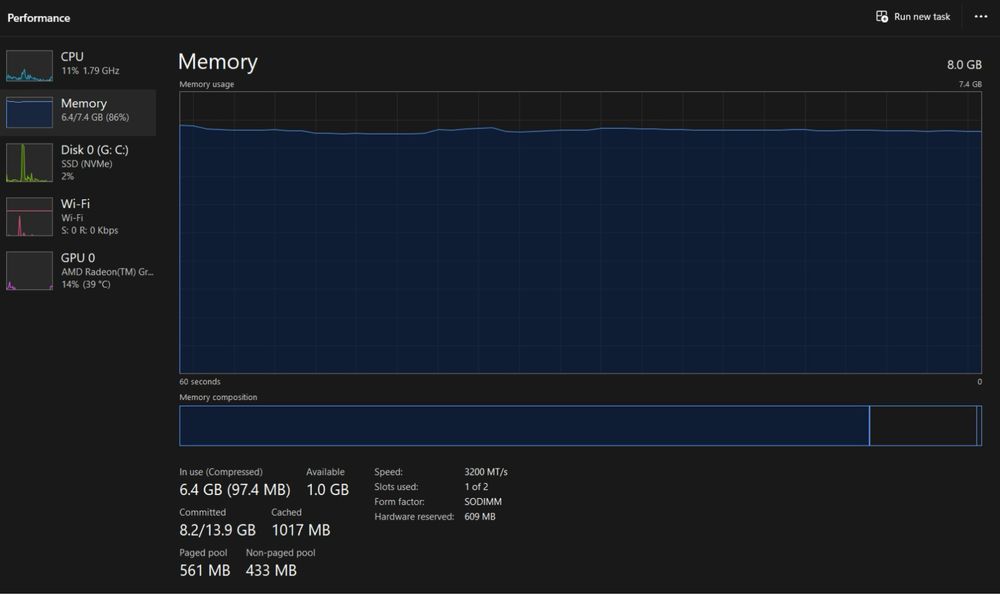Open the Wi-Fi performance section

79,216
